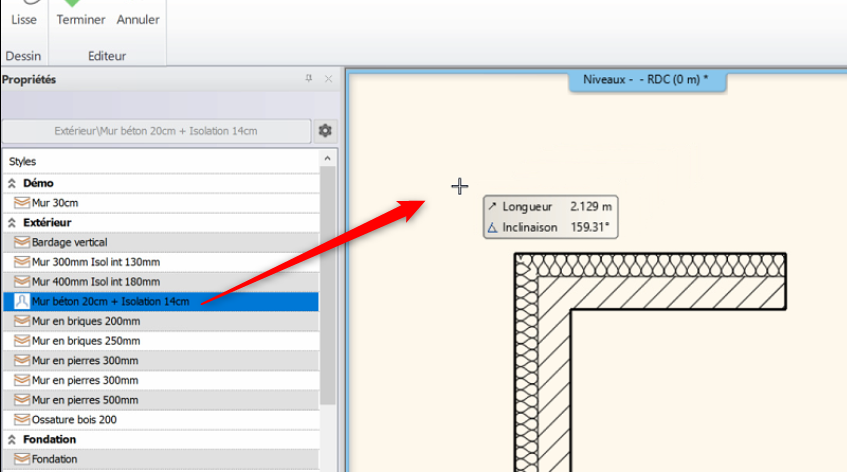The image size is (847, 472).
Task: Select Mur 400mm Isol int 180mm style
Action: tap(161, 282)
